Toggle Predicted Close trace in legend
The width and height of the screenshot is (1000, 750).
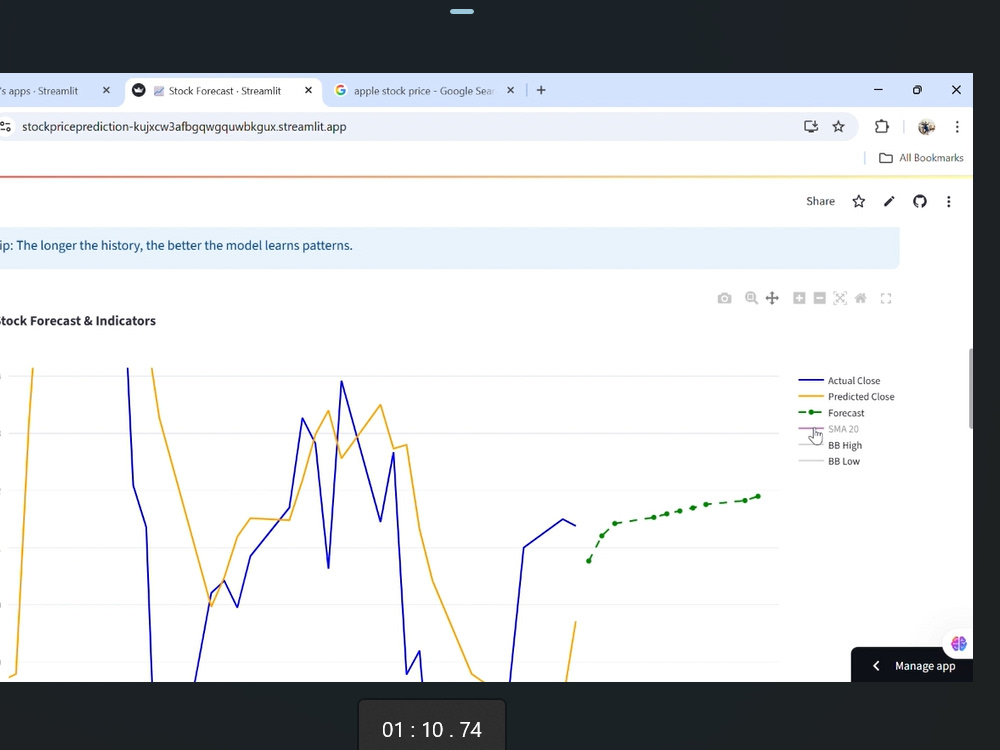click(x=846, y=397)
